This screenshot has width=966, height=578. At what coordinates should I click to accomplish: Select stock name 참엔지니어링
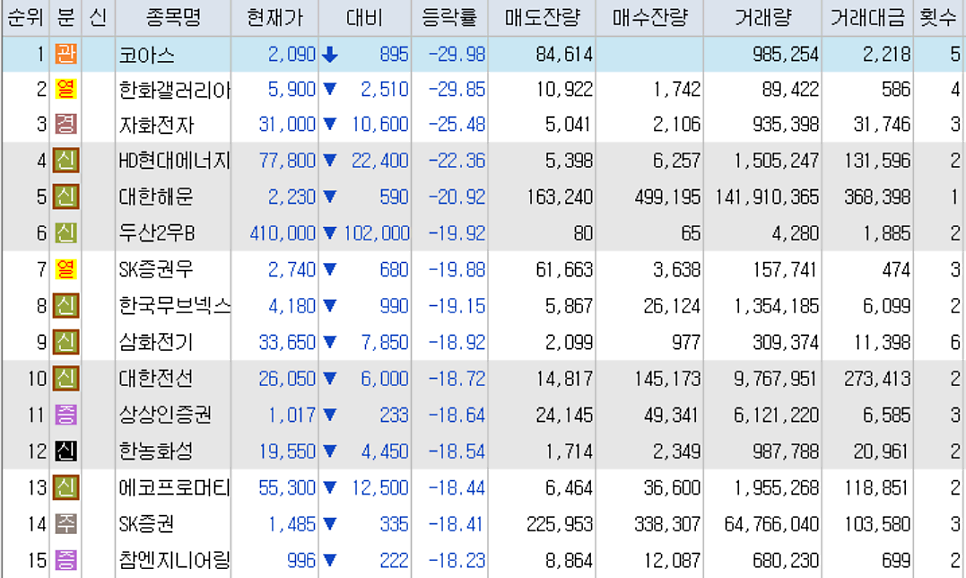tap(174, 561)
